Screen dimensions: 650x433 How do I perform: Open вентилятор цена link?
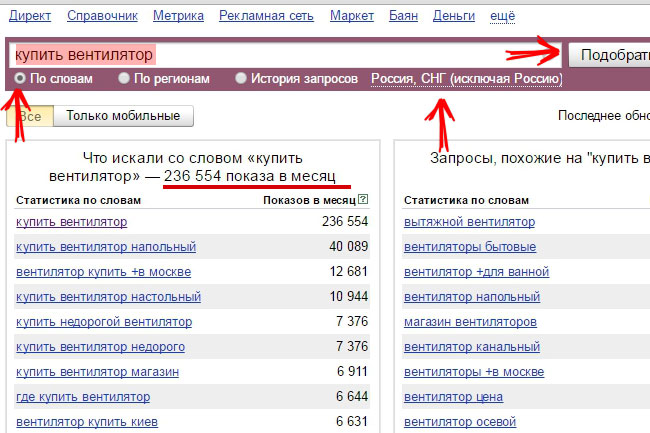454,397
